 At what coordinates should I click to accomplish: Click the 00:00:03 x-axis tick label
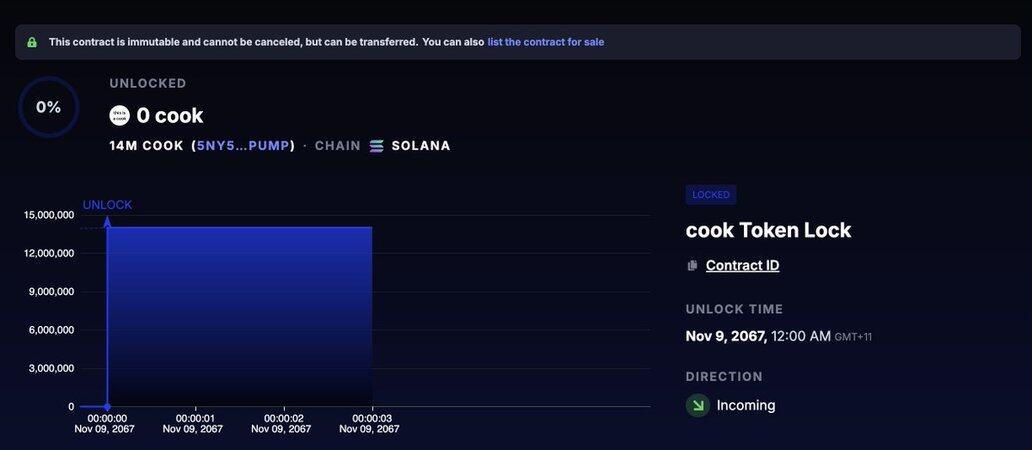(370, 418)
